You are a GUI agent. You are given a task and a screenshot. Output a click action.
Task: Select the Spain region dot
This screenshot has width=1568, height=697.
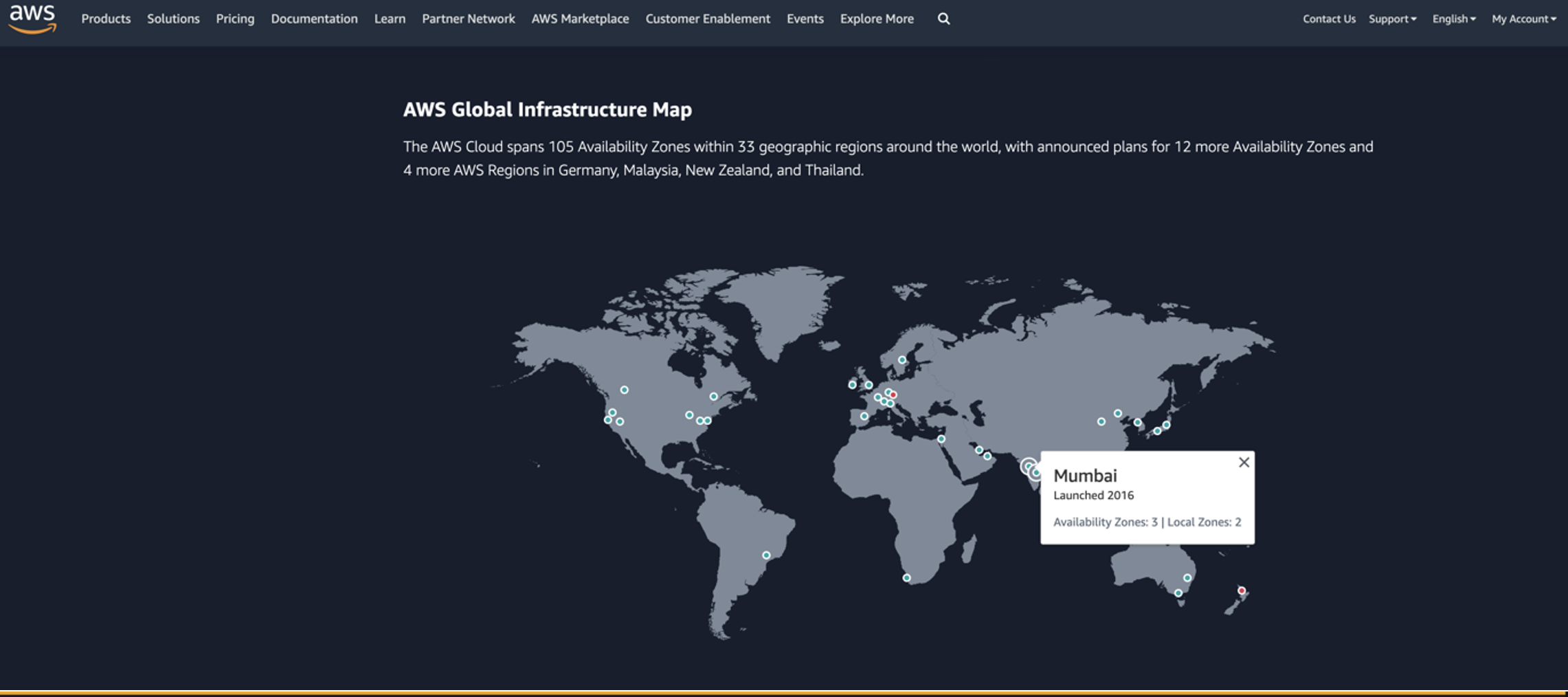pyautogui.click(x=864, y=417)
